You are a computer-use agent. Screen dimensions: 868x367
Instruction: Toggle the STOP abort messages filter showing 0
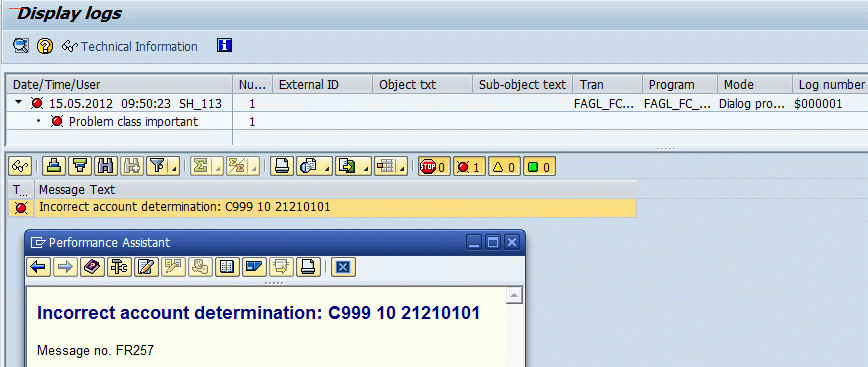point(435,166)
